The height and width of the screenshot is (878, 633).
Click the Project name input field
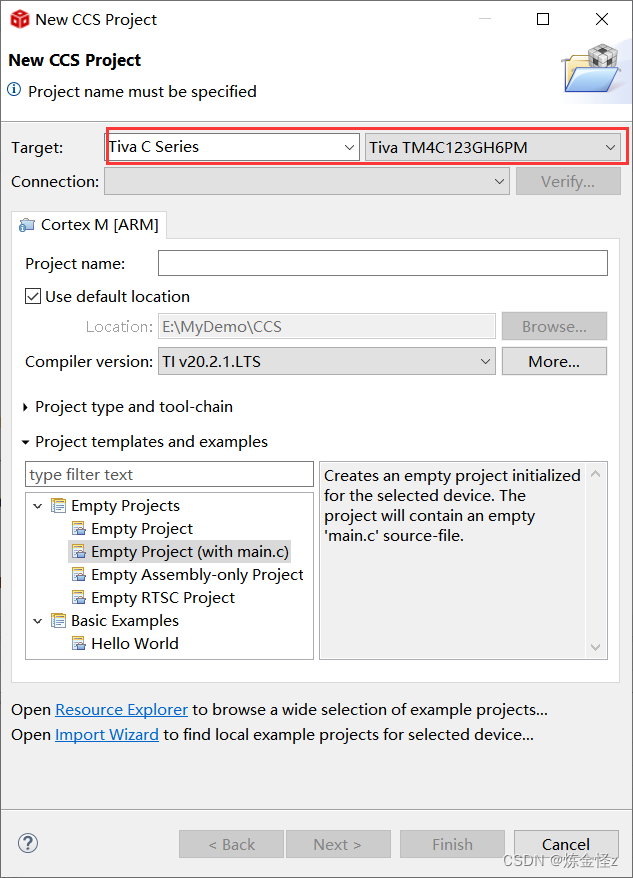coord(383,263)
